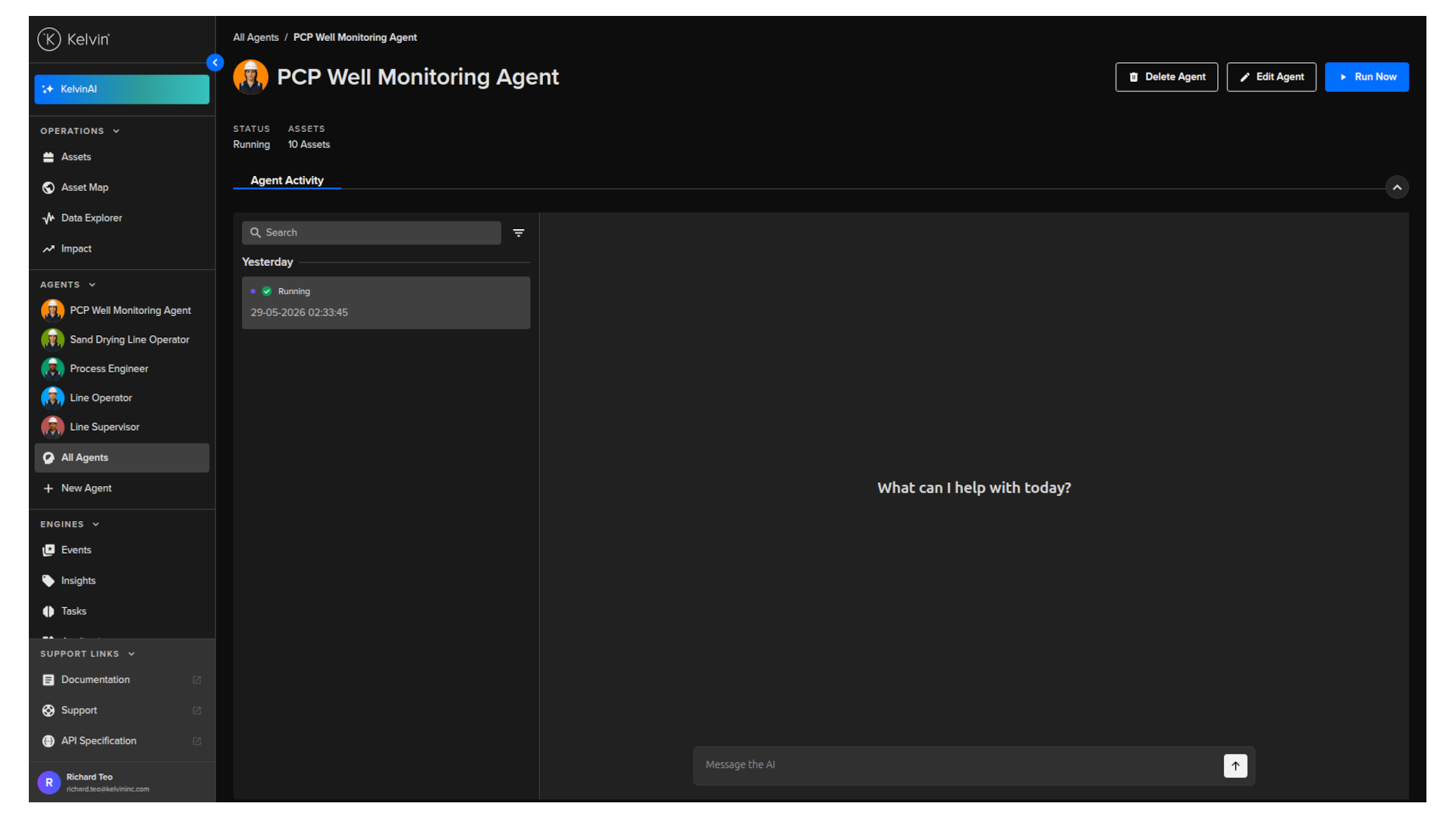Screen dimensions: 1456x819
Task: Go to All Agents breadcrumb
Action: (x=256, y=38)
